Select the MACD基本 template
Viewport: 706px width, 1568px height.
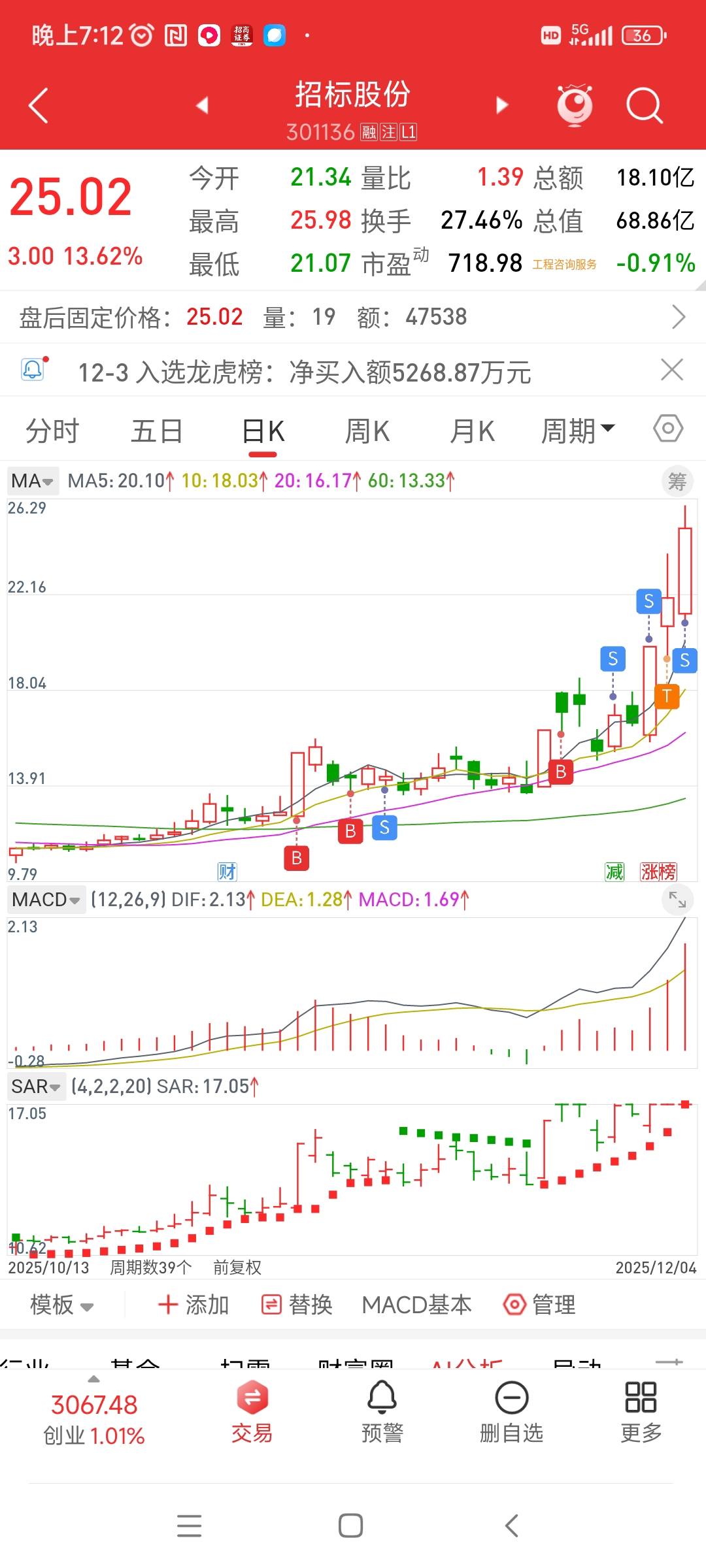pos(416,1305)
